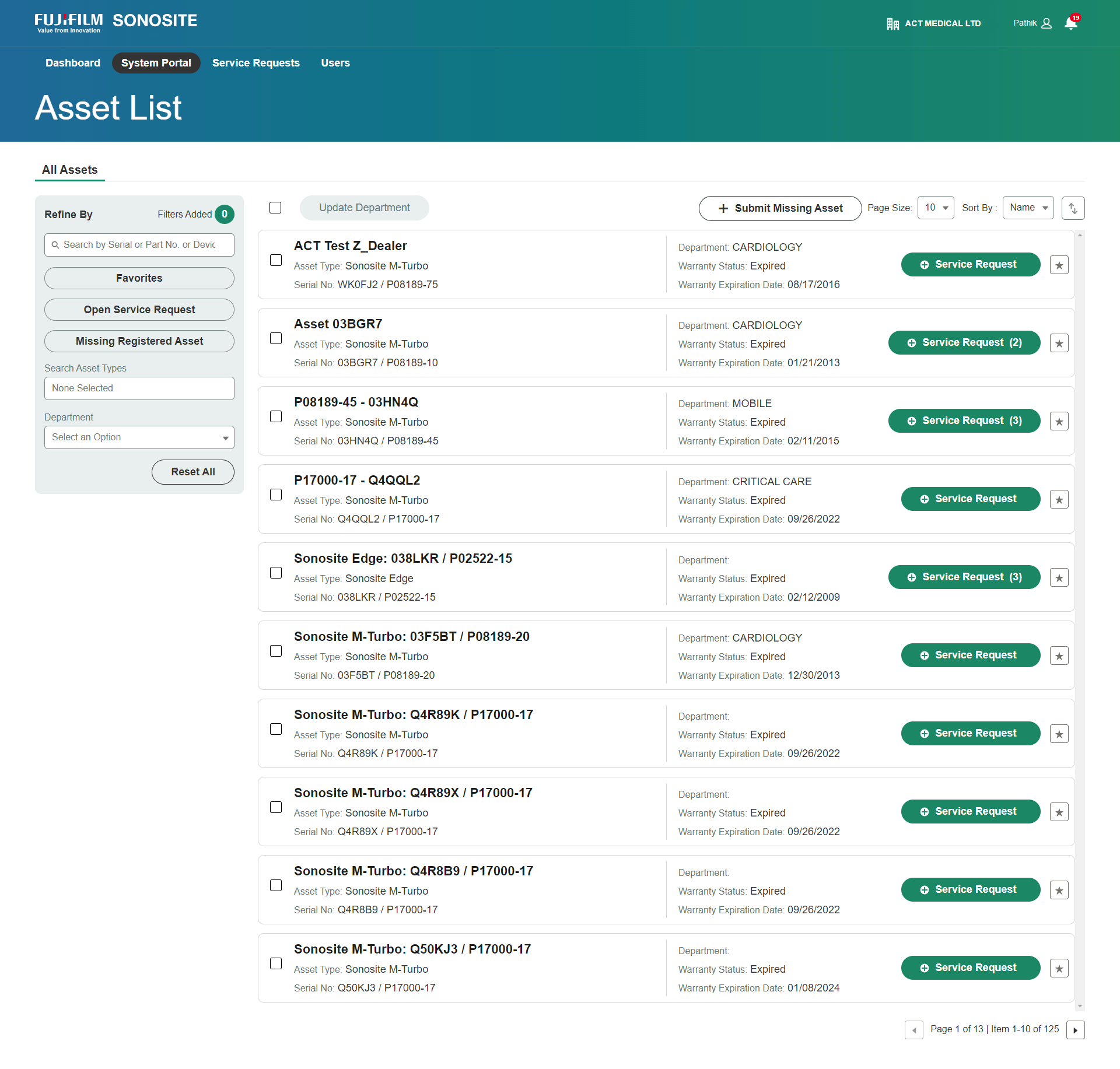Go to previous page arrow
The height and width of the screenshot is (1069, 1120).
click(x=914, y=1030)
